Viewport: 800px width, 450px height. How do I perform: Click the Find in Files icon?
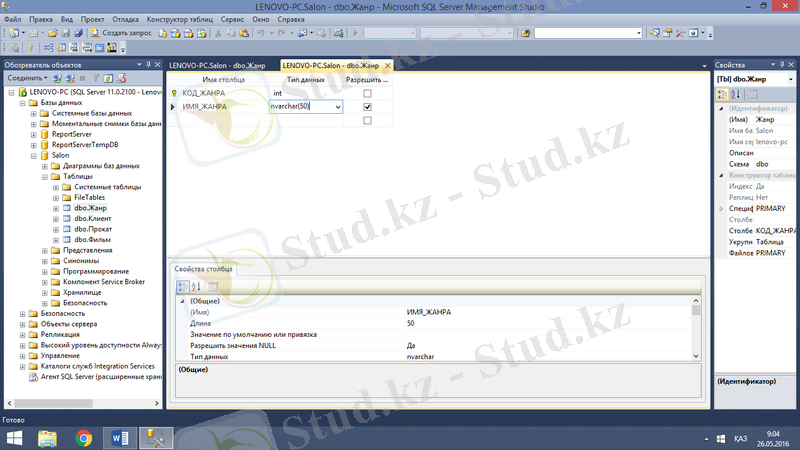(x=526, y=33)
